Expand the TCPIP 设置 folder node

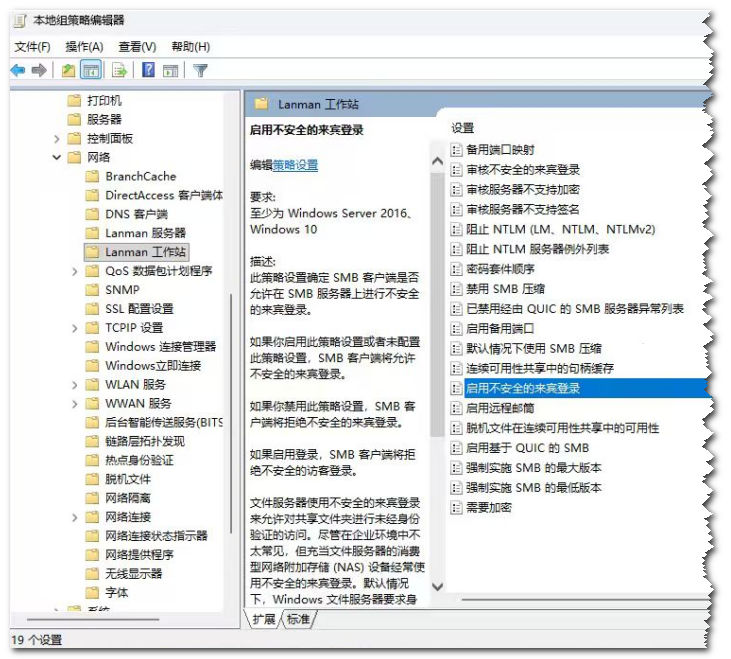76,328
